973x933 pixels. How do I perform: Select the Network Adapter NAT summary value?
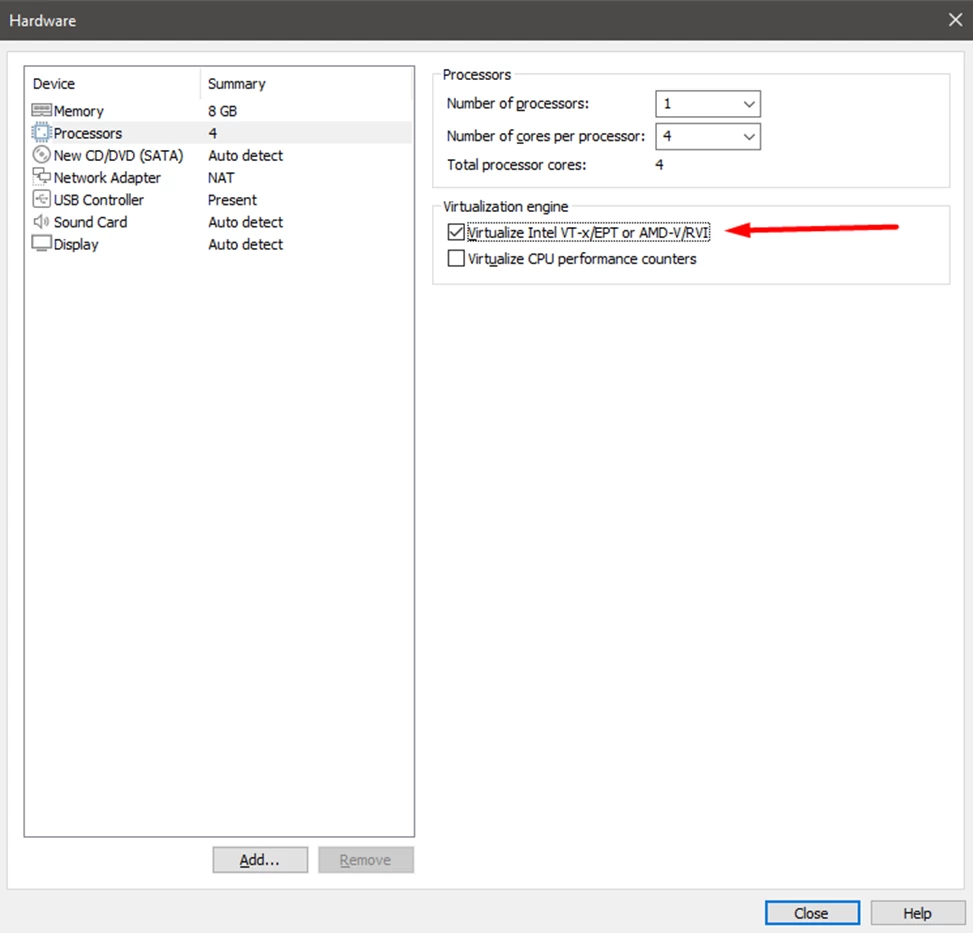click(x=221, y=177)
